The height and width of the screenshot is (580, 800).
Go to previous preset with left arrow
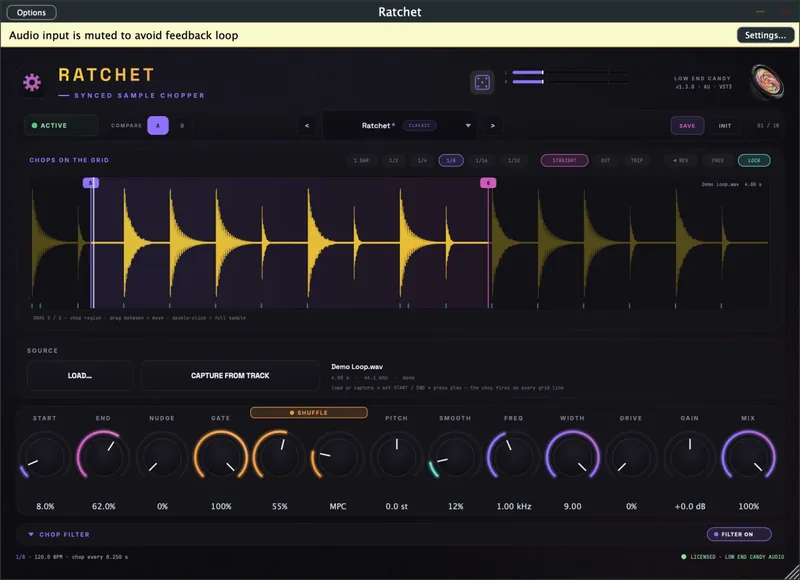(307, 125)
